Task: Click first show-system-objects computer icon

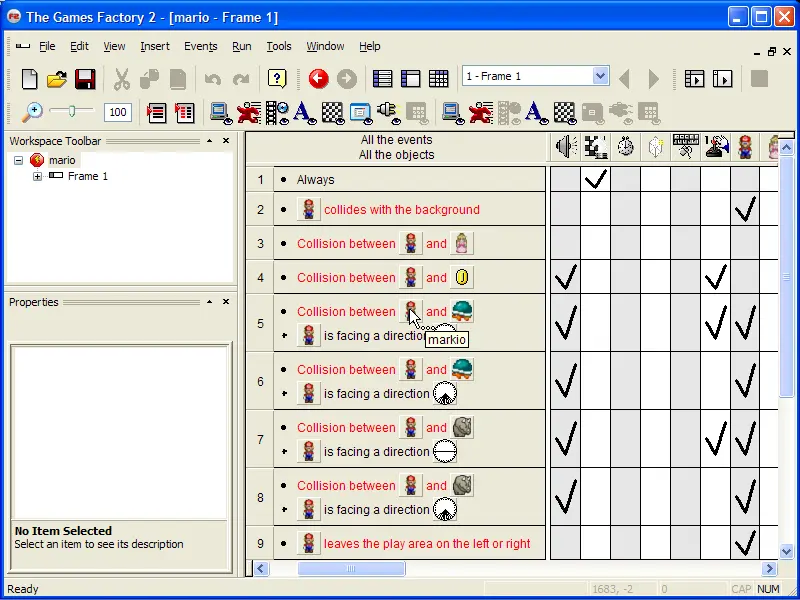Action: pyautogui.click(x=221, y=113)
